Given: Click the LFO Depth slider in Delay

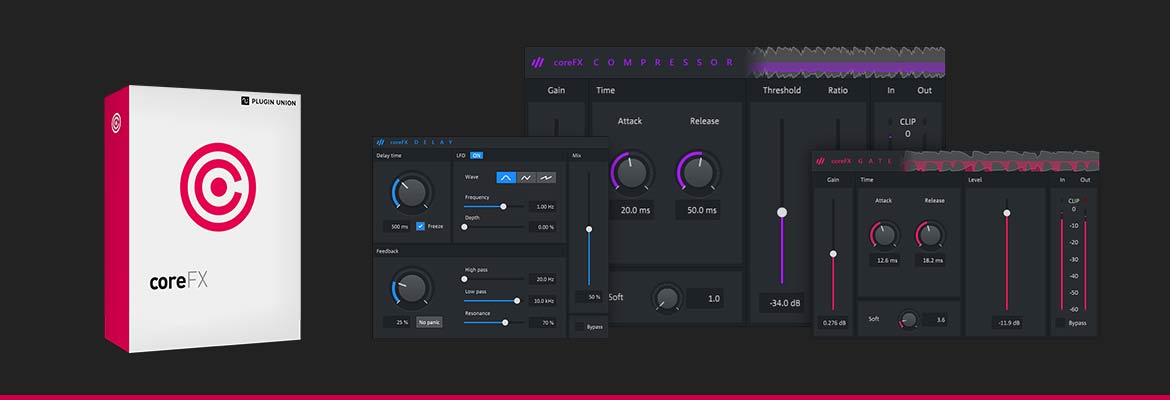Looking at the screenshot, I should point(494,227).
